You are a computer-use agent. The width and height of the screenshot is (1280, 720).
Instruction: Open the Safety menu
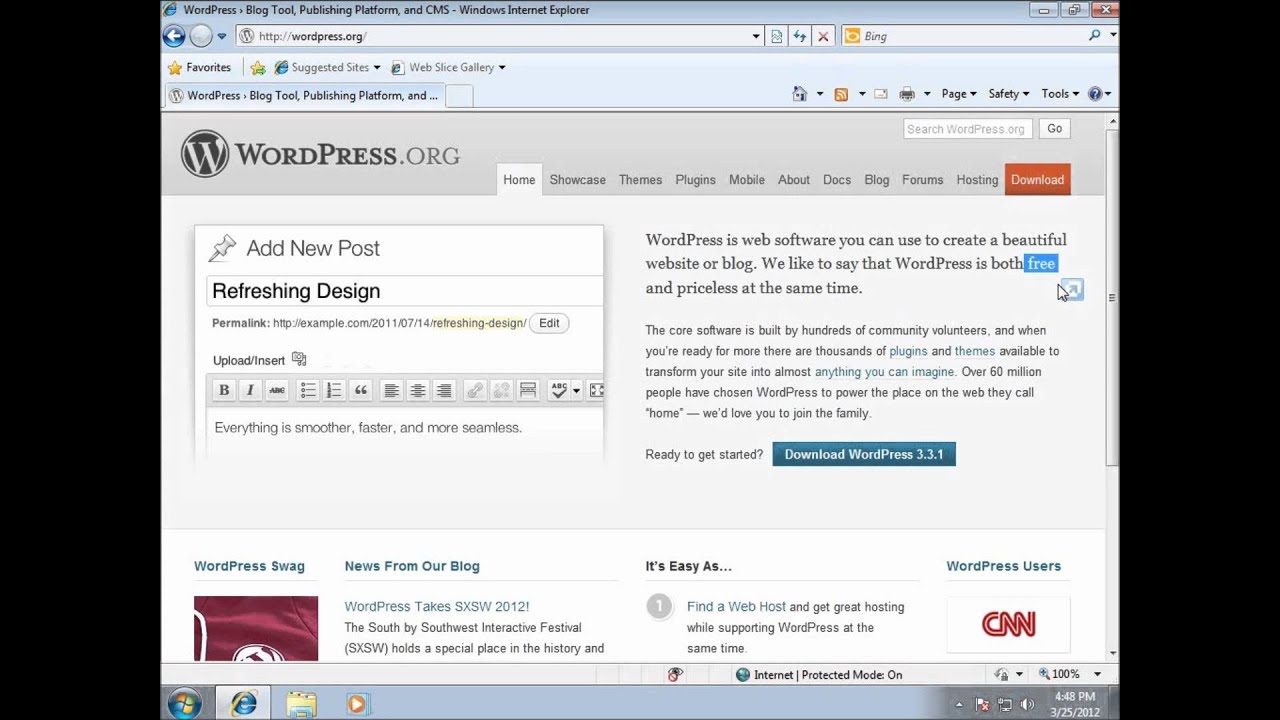pos(1009,94)
